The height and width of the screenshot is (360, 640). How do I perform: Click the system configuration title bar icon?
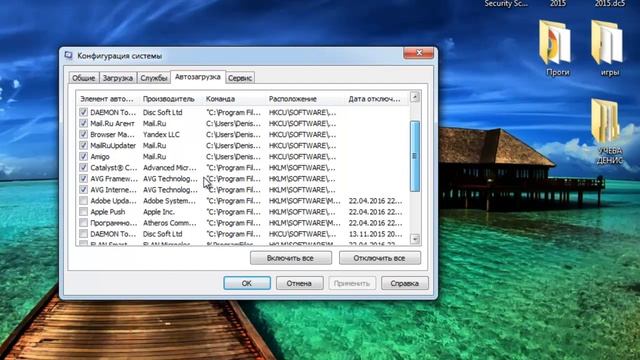[x=69, y=55]
